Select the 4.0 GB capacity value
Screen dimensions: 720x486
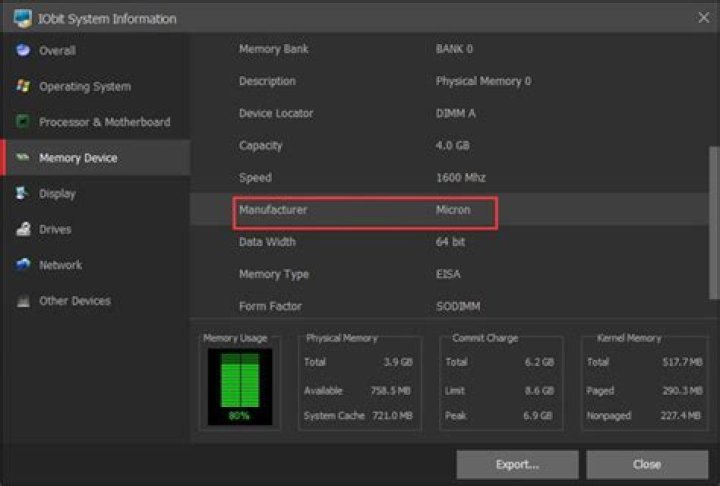(x=453, y=146)
